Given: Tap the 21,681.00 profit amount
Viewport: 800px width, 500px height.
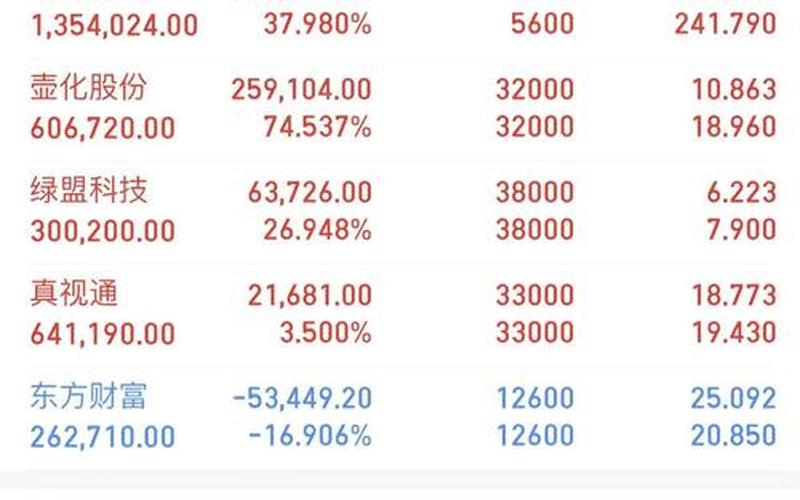Looking at the screenshot, I should 310,295.
